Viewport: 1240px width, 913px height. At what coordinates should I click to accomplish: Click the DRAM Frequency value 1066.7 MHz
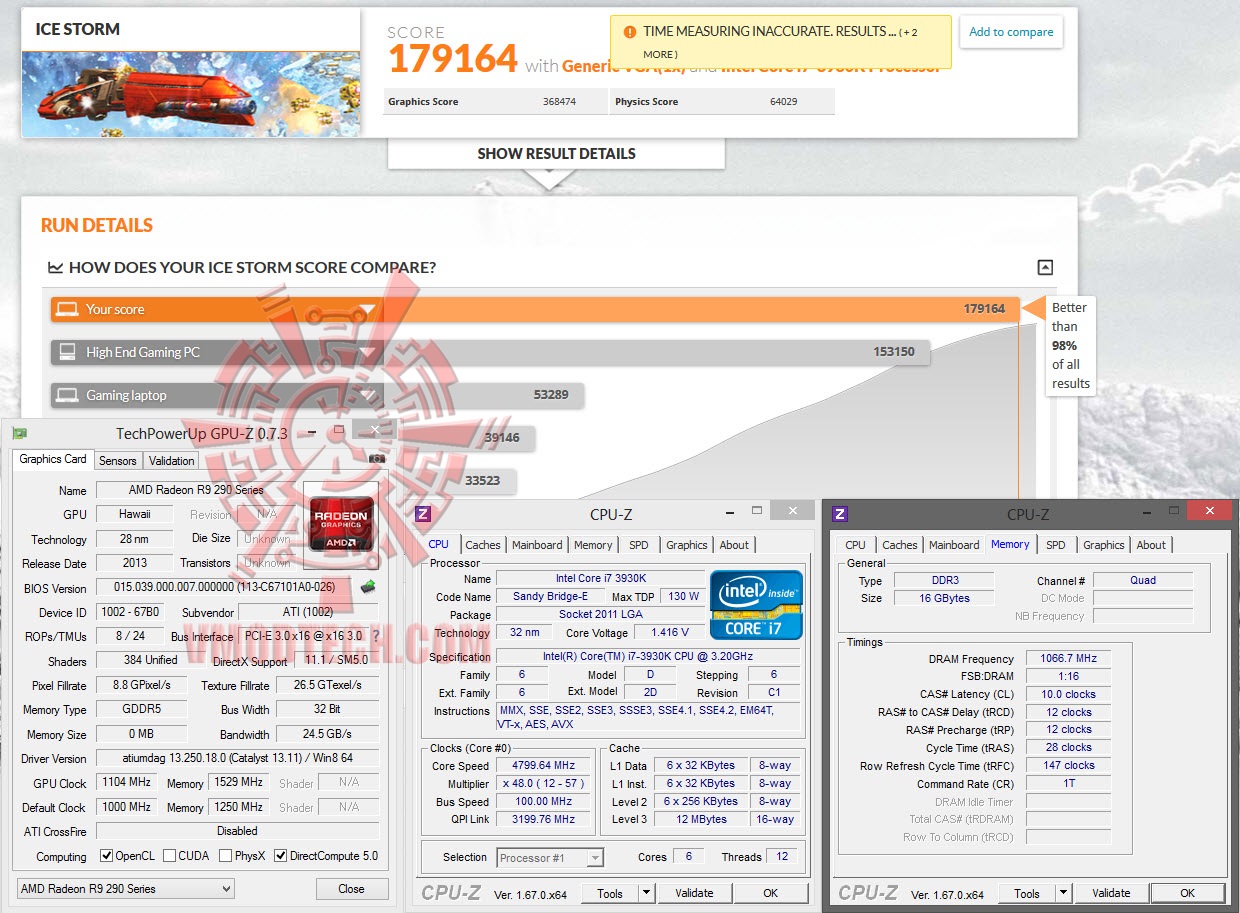pos(1068,659)
